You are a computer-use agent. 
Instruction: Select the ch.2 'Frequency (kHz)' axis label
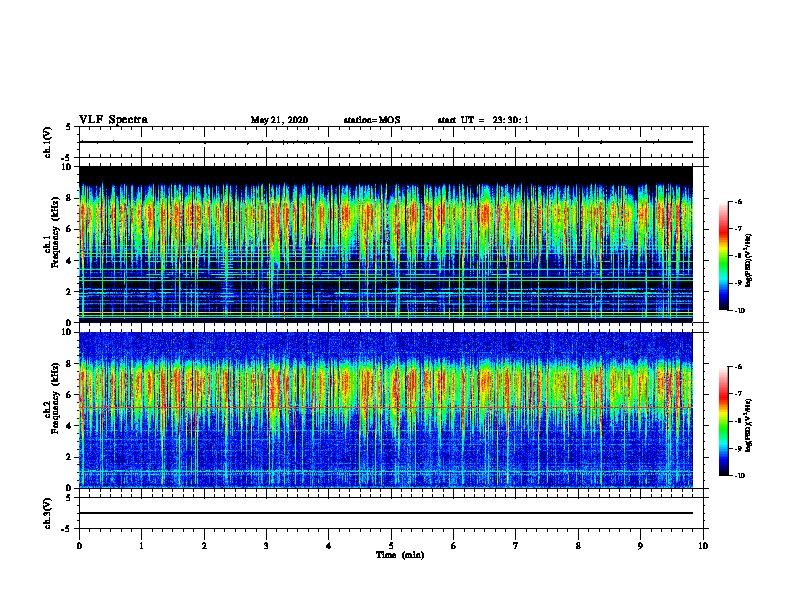[55, 398]
